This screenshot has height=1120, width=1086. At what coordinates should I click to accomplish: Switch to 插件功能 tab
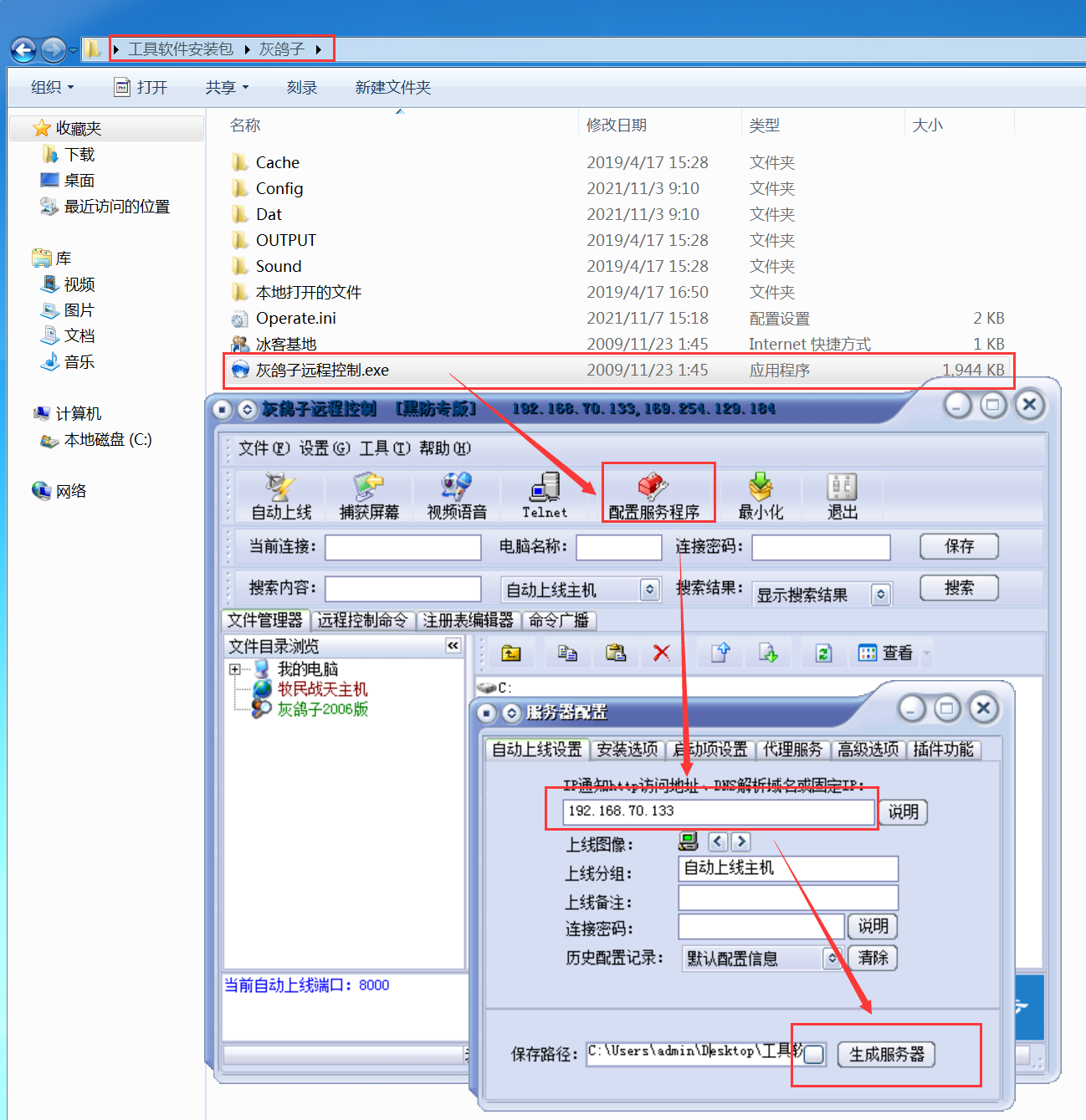pos(944,749)
